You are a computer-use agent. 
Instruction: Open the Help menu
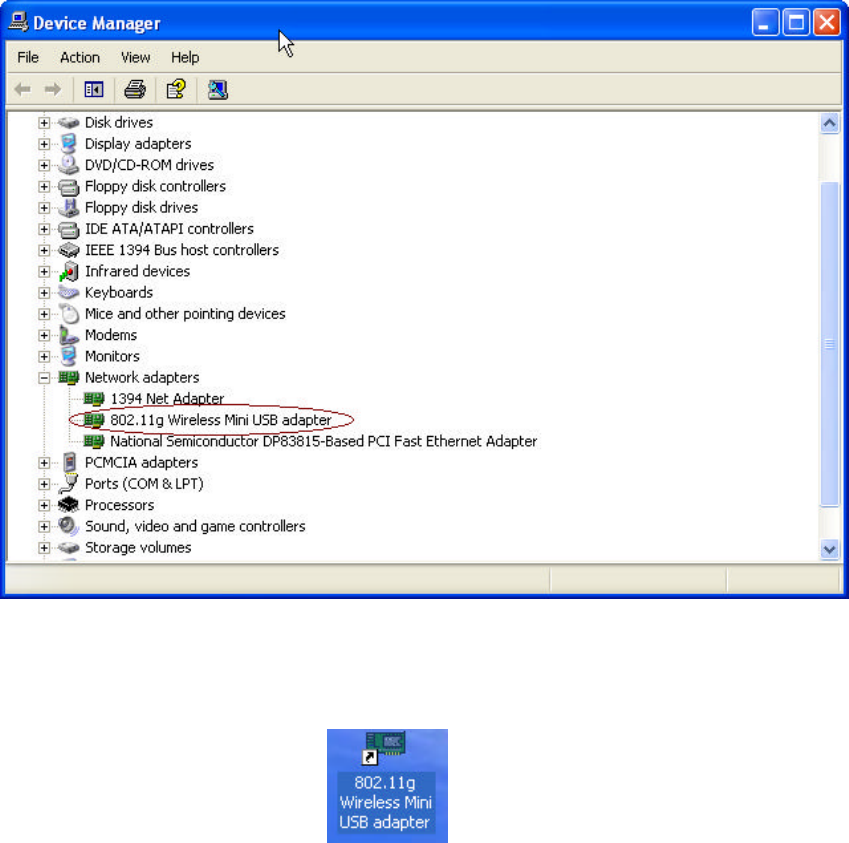[x=185, y=57]
